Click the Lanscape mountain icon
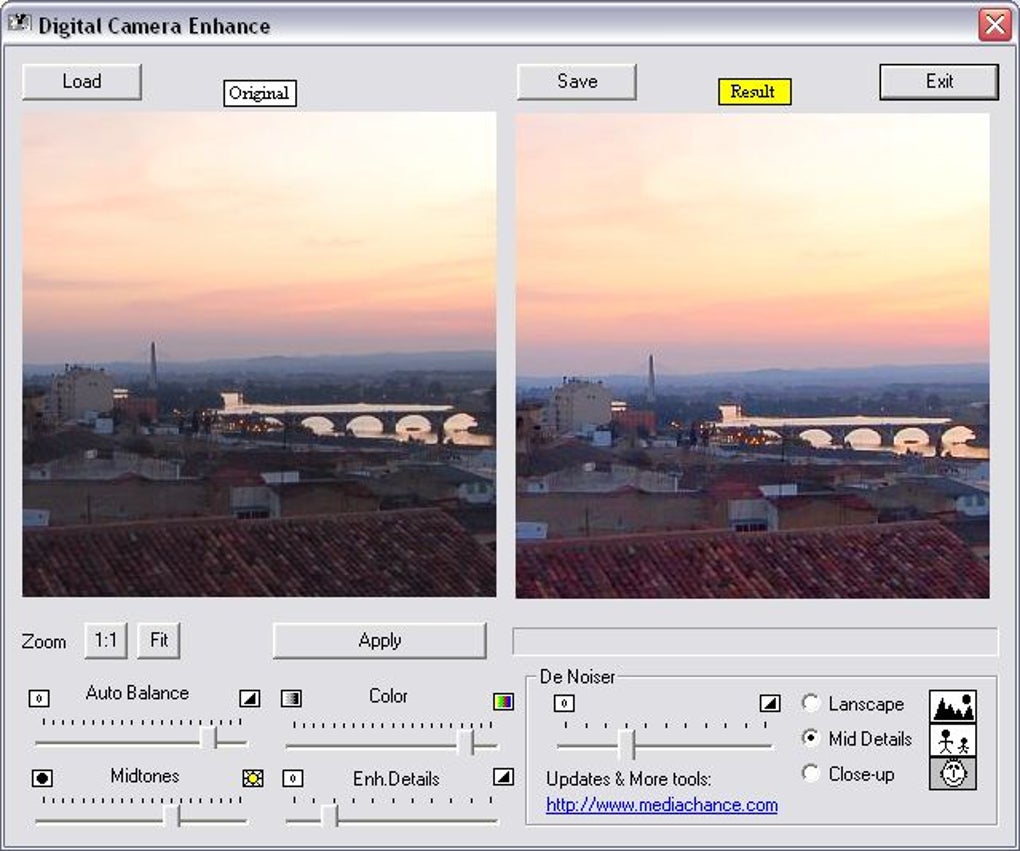 click(x=952, y=706)
